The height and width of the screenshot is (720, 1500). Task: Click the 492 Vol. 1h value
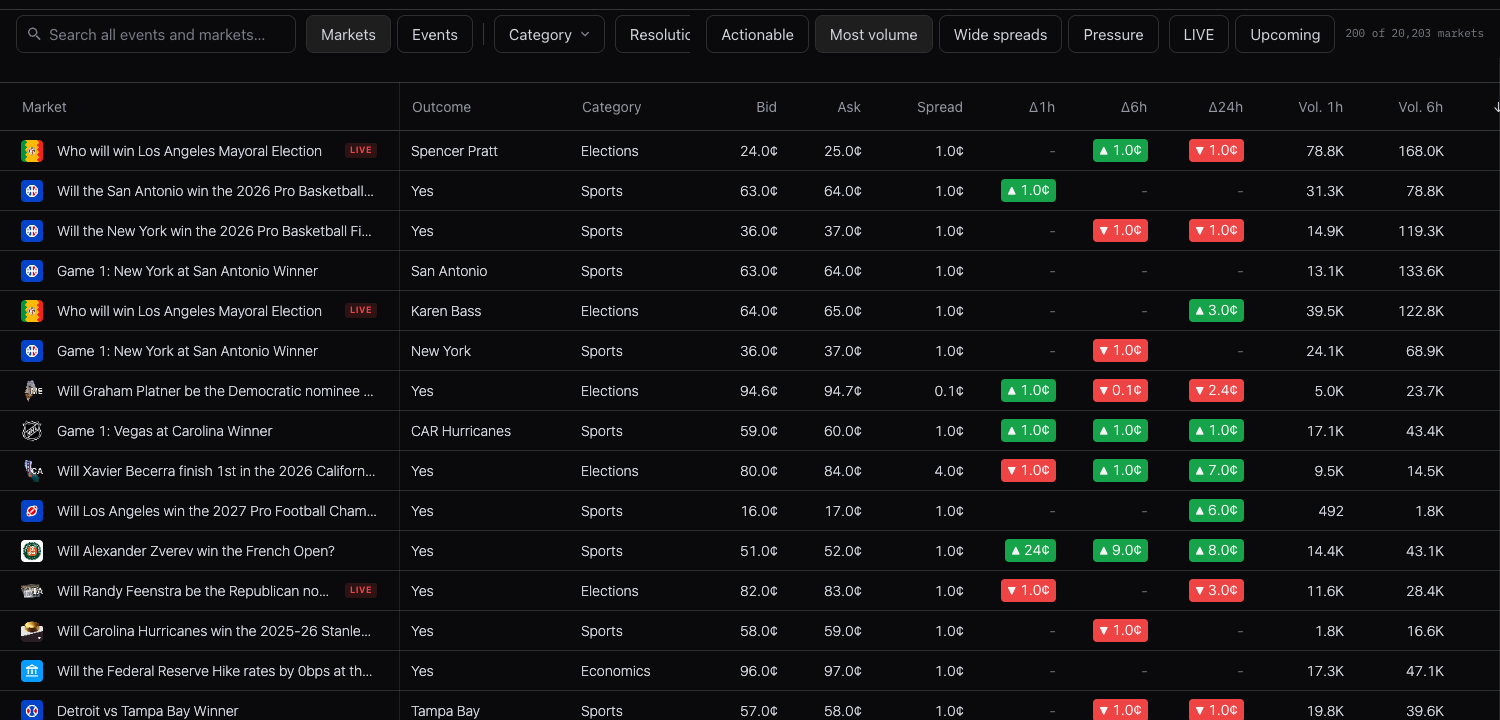click(x=1331, y=511)
